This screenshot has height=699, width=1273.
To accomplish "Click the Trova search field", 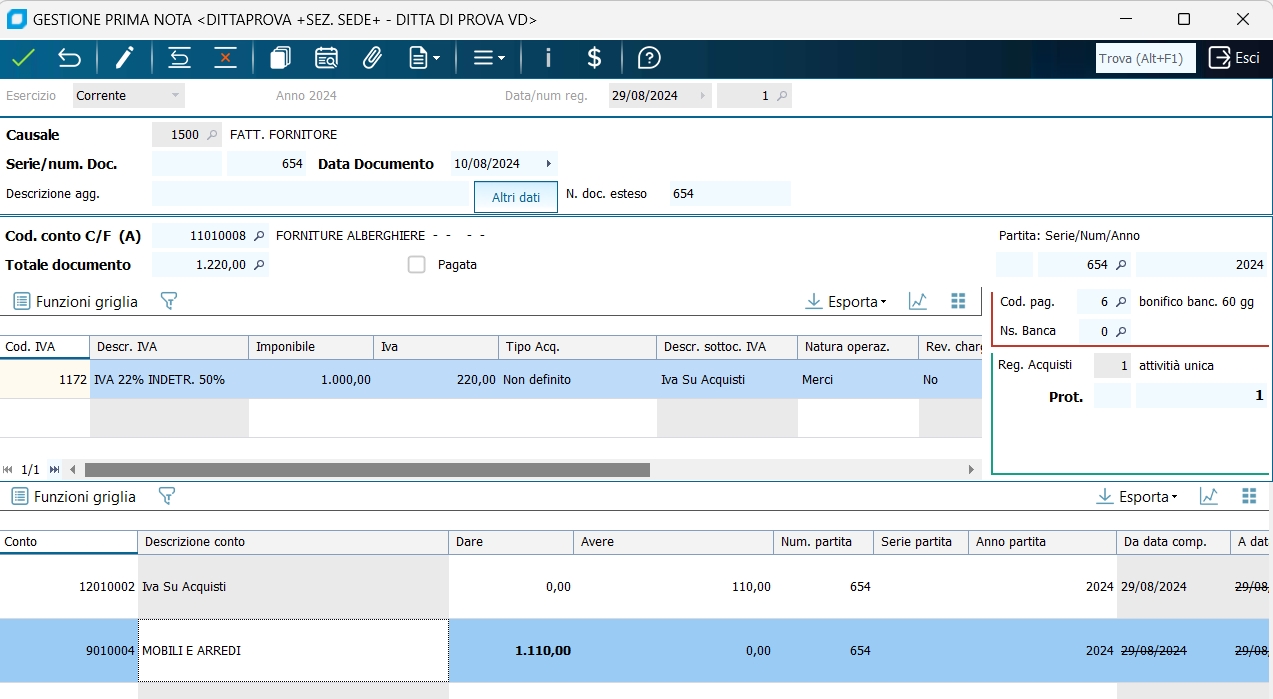I will pyautogui.click(x=1145, y=59).
